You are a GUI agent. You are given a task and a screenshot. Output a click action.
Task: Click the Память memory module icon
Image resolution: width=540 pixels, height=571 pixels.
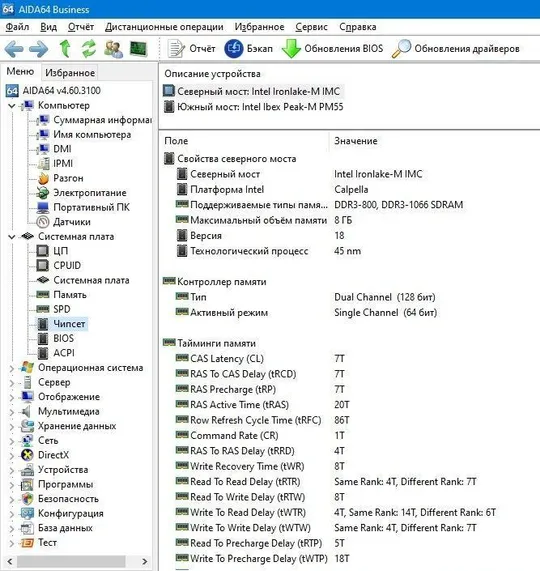(x=43, y=295)
